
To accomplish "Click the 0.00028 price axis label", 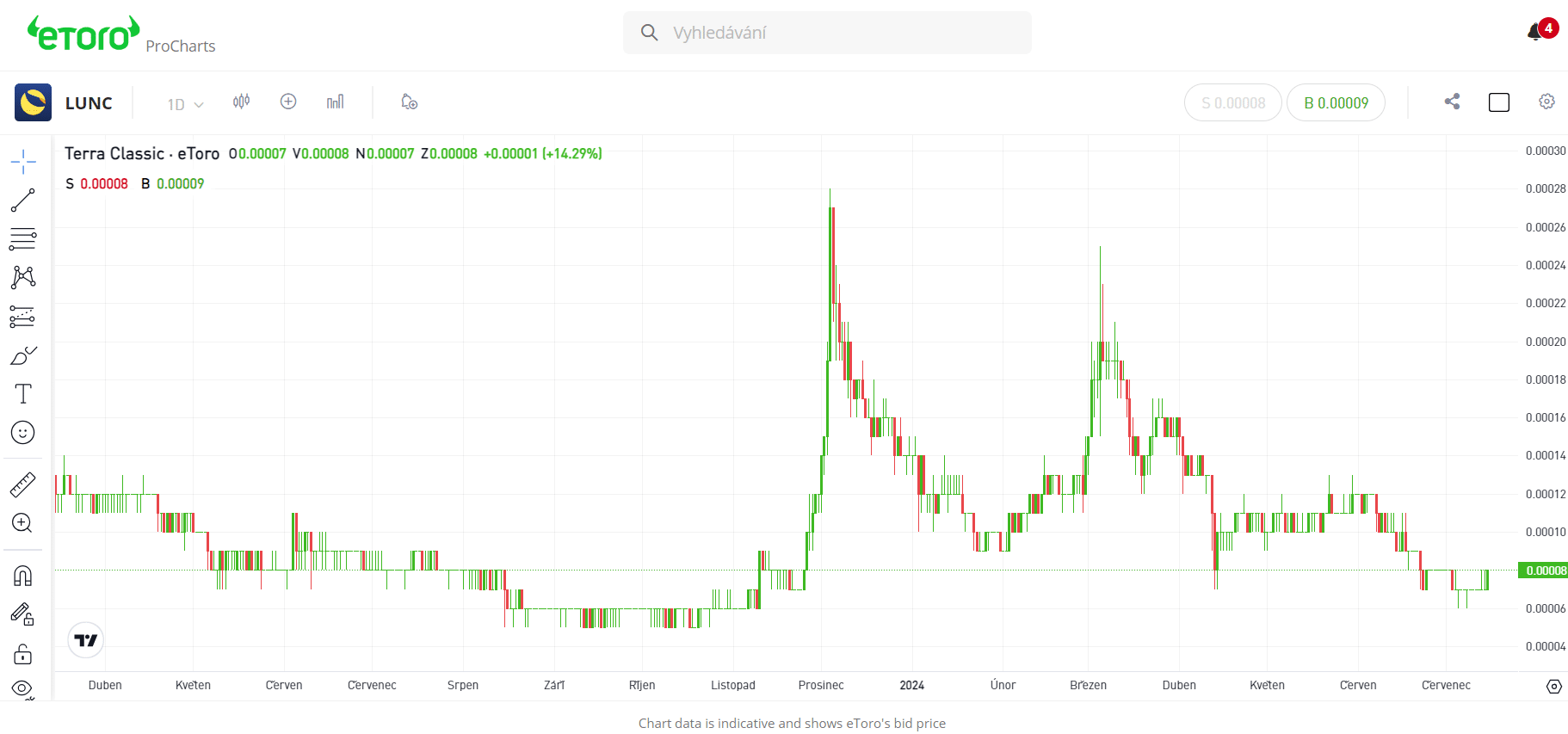I will coord(1546,188).
